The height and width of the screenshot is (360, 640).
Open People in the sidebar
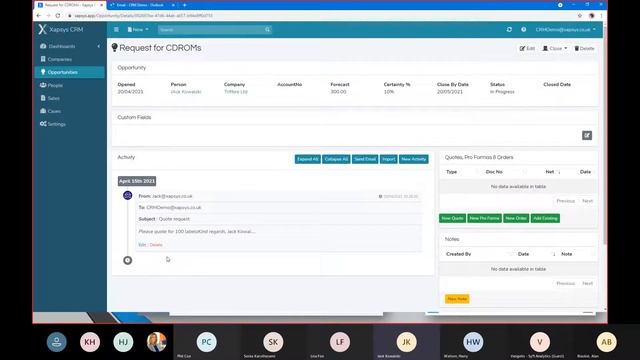pyautogui.click(x=55, y=85)
